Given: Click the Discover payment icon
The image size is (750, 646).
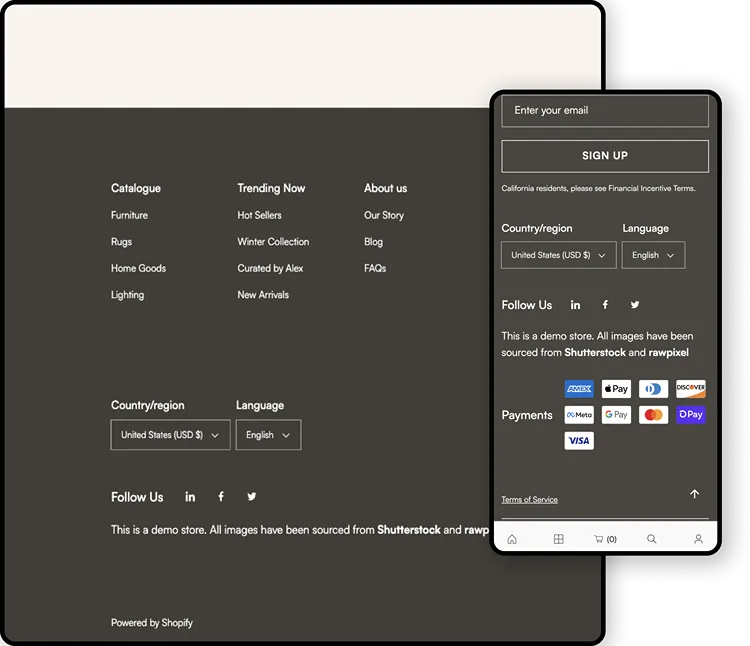Looking at the screenshot, I should [691, 389].
